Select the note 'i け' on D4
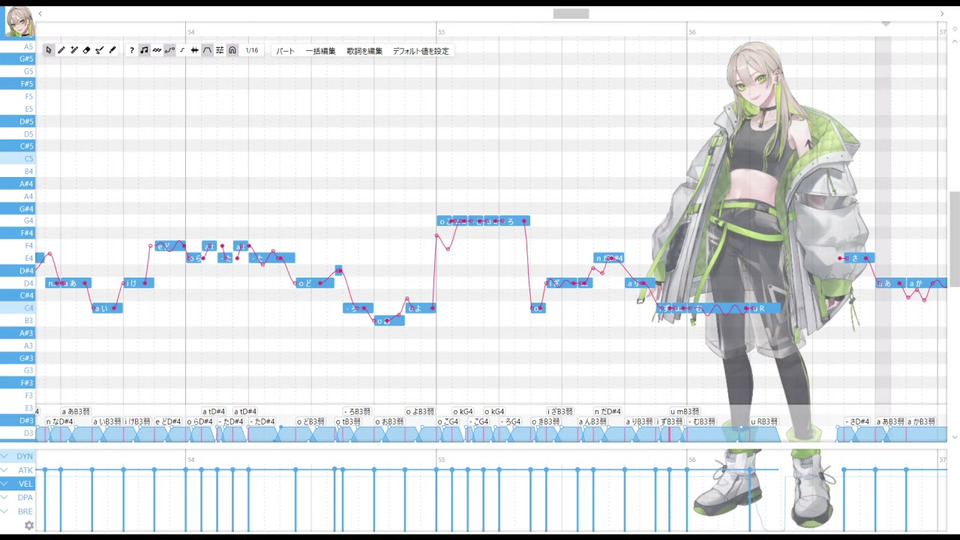 click(x=138, y=283)
